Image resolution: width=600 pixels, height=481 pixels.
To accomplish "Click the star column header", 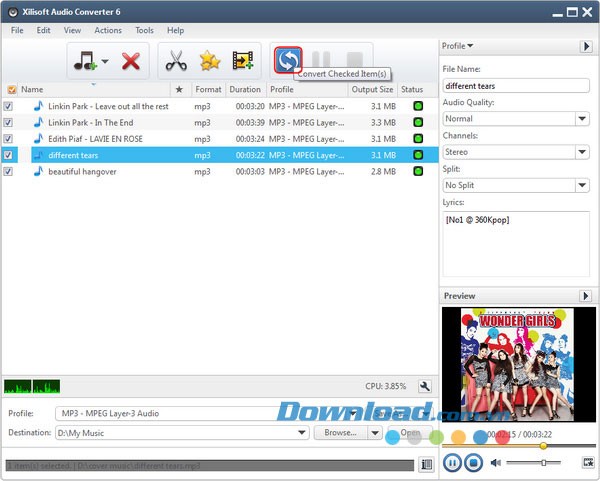I will pyautogui.click(x=179, y=90).
